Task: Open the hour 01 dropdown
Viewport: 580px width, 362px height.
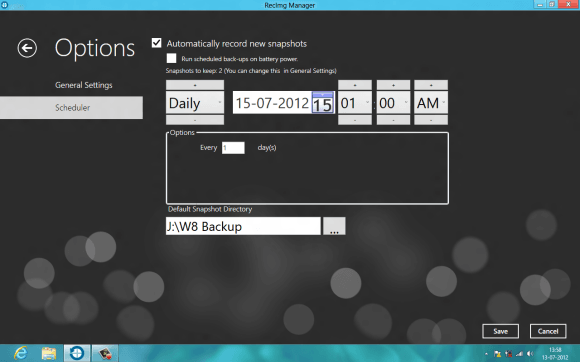Action: click(x=355, y=103)
